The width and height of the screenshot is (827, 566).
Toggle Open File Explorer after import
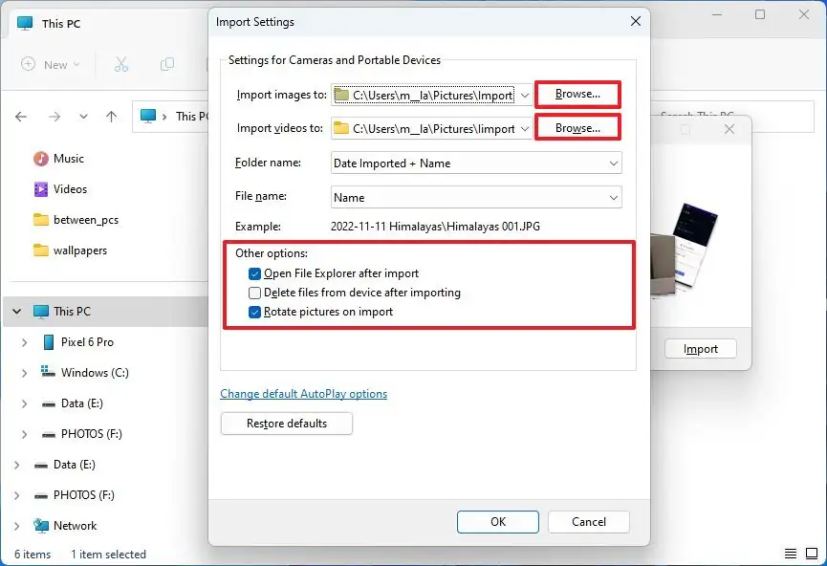coord(255,273)
